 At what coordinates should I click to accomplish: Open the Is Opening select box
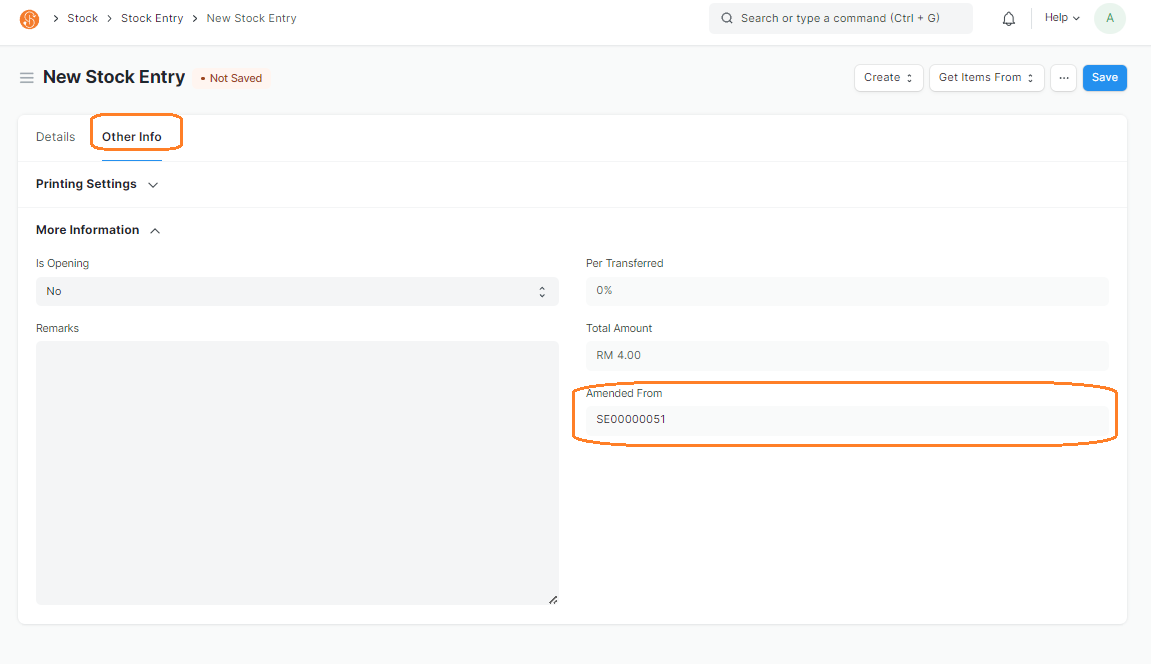coord(297,291)
